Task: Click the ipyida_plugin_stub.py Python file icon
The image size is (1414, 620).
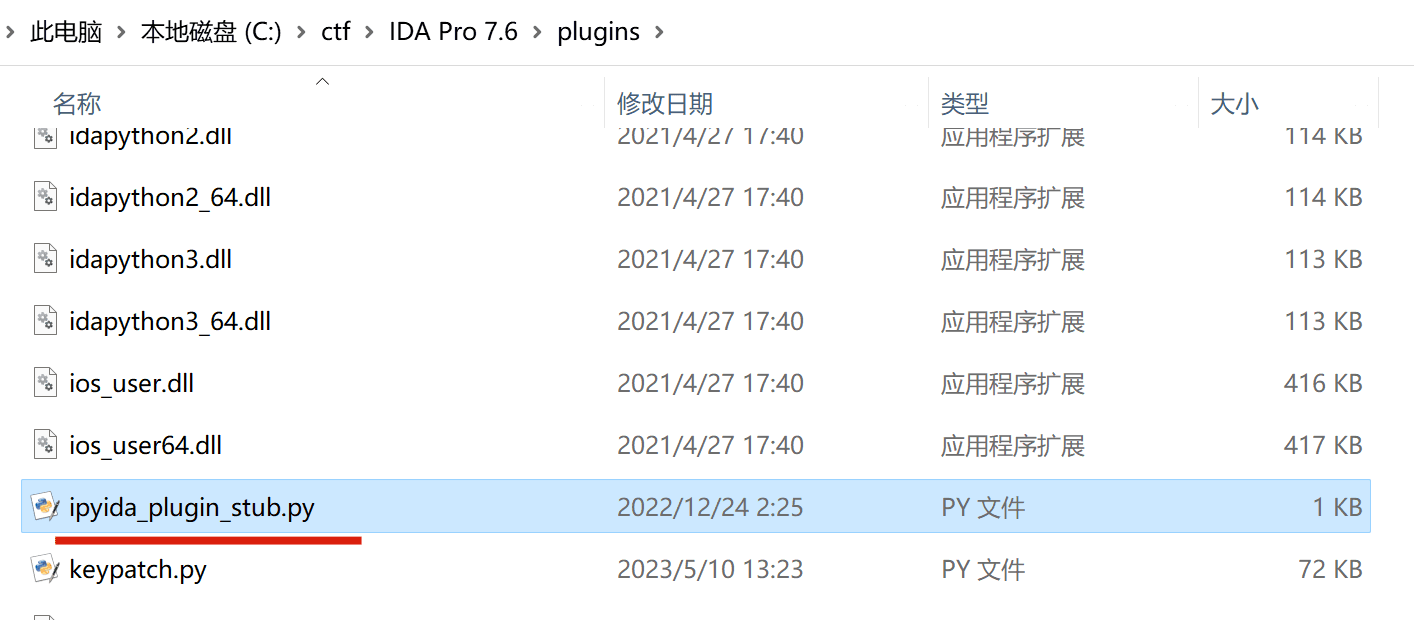Action: [45, 507]
